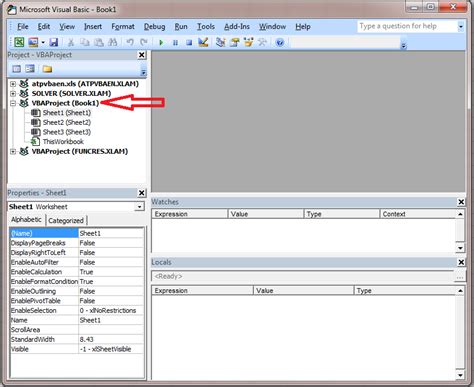Click the blue Help question mark icon
The height and width of the screenshot is (387, 474).
[280, 42]
